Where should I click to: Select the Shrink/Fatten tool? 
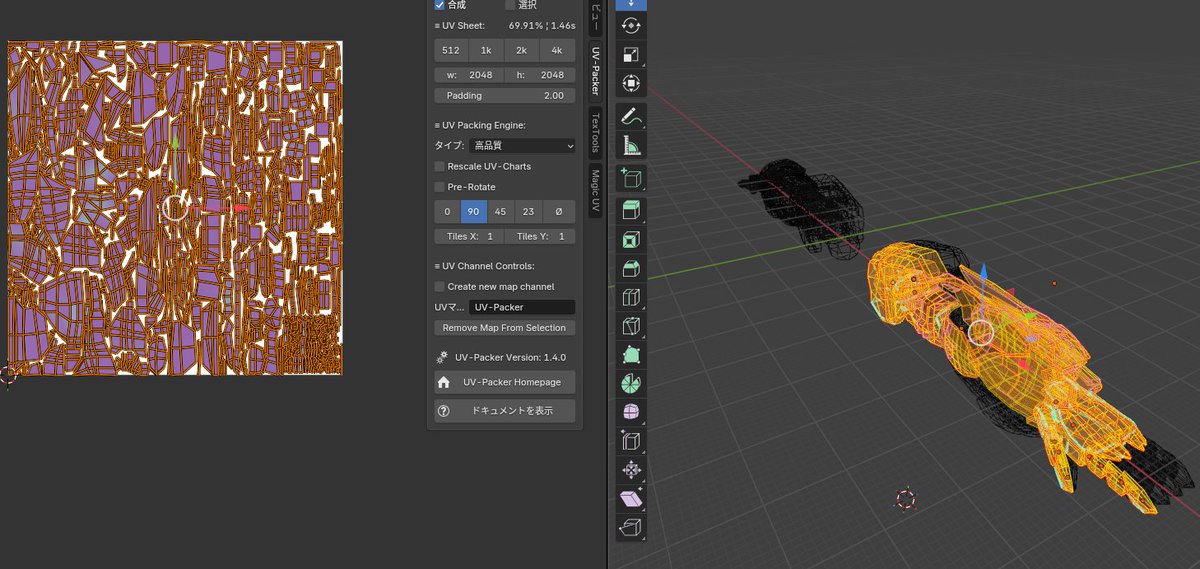(x=631, y=469)
